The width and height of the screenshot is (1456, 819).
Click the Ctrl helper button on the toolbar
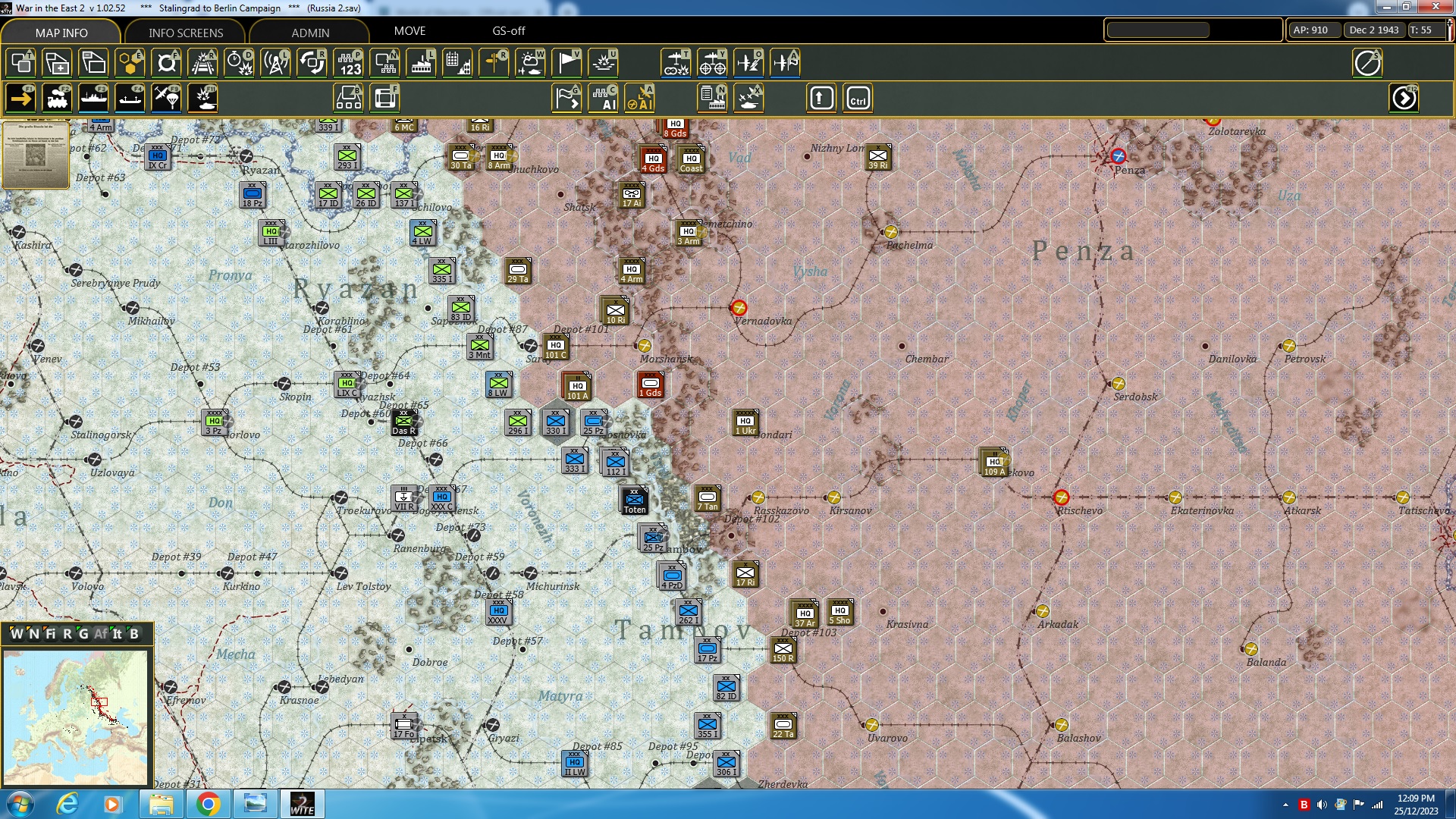pos(857,98)
